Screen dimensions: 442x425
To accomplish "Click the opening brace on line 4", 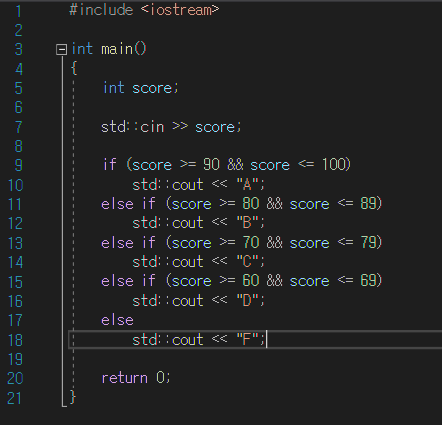I will [x=74, y=69].
